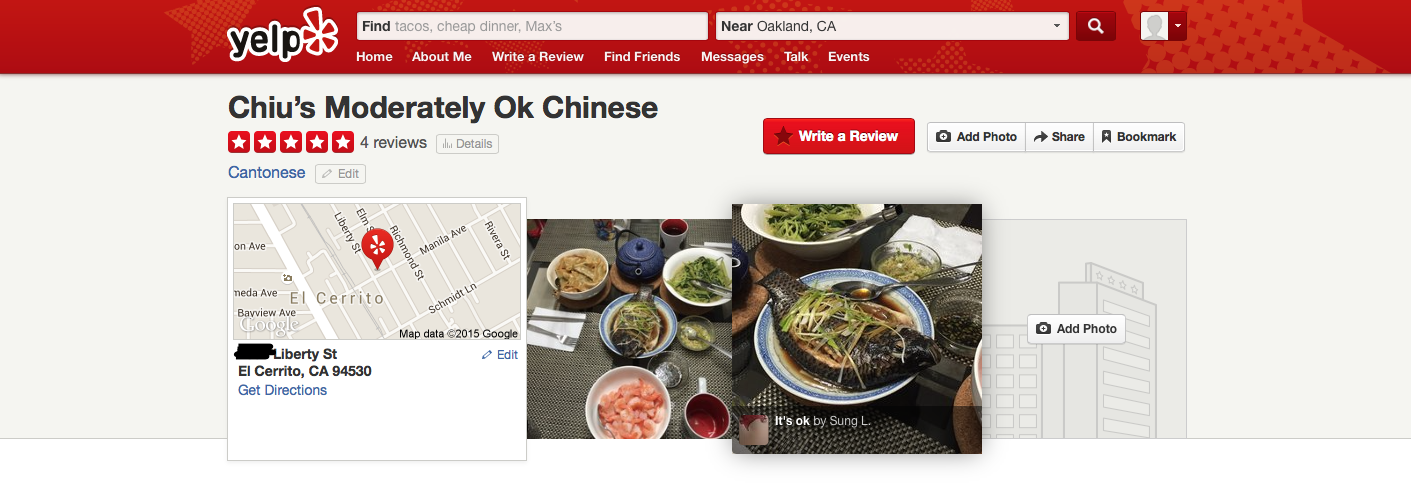Bookmark Chiu's Moderately Ok Chinese
This screenshot has width=1411, height=484.
[1139, 137]
